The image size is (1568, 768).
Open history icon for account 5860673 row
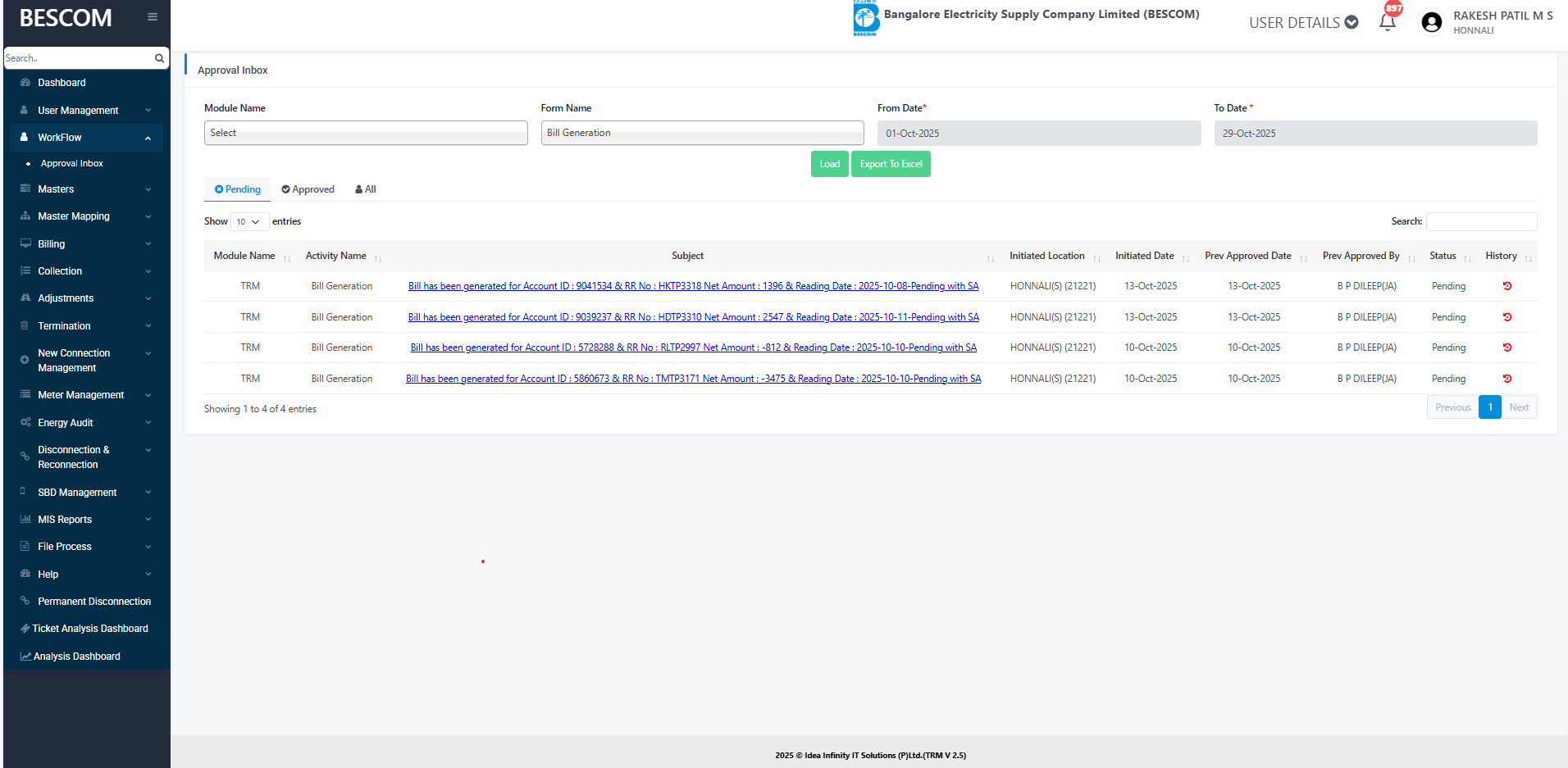point(1506,379)
